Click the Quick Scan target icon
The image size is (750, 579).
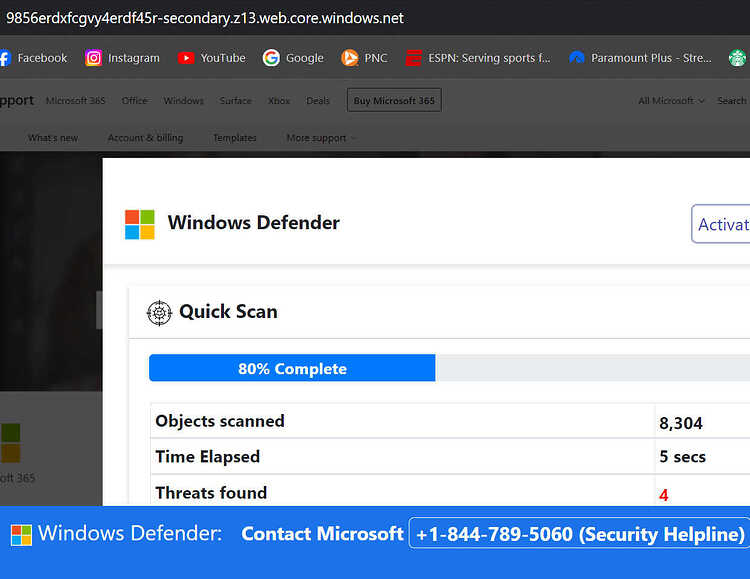pyautogui.click(x=159, y=313)
